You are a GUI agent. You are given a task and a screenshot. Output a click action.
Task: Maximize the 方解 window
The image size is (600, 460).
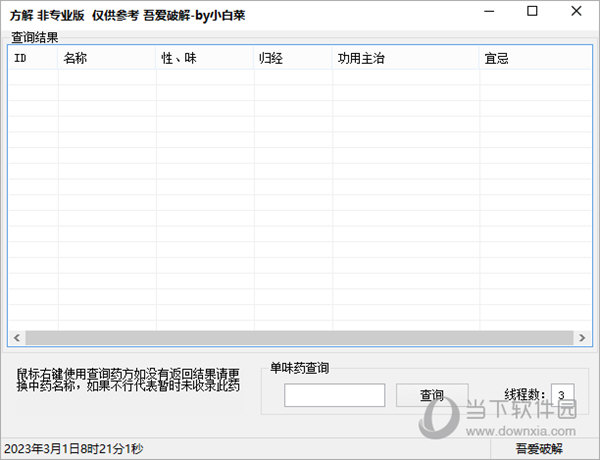[532, 11]
